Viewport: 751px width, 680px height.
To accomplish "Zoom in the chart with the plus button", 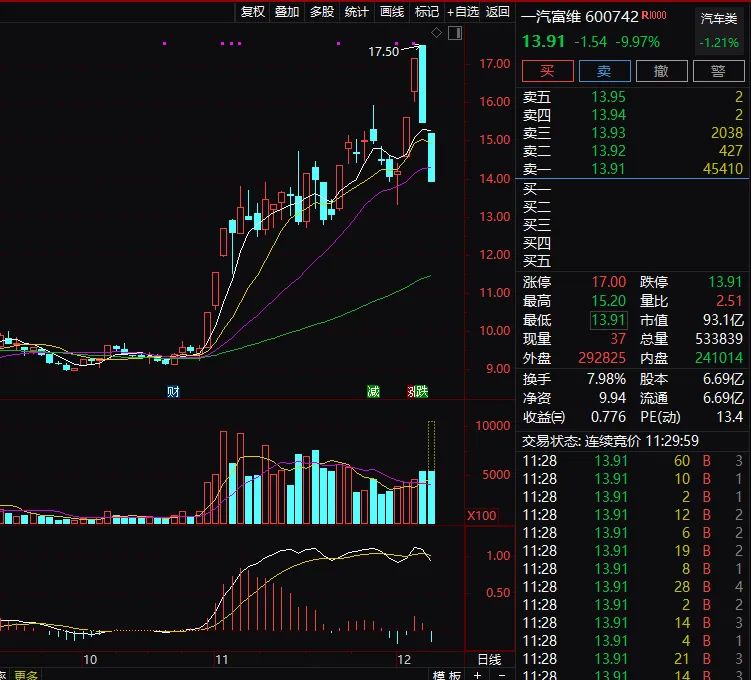I will pyautogui.click(x=478, y=675).
